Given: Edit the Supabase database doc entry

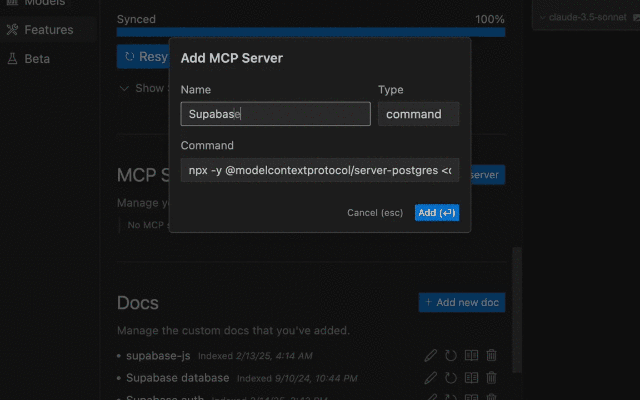Looking at the screenshot, I should (x=430, y=378).
